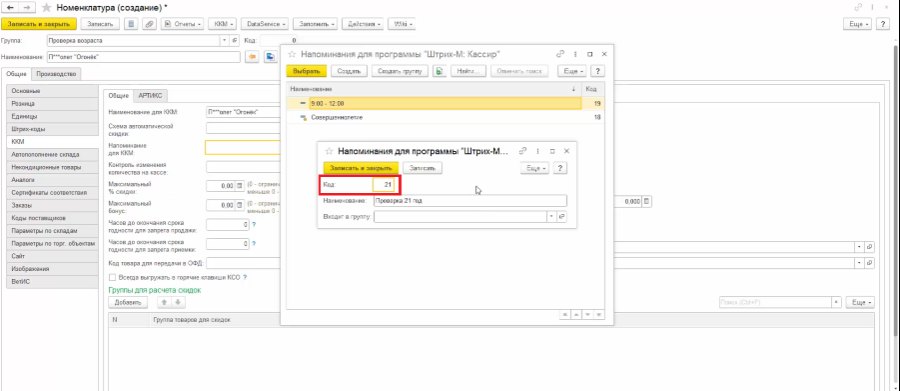This screenshot has width=900, height=391.
Task: Click calculator icon next to Максимальный бонус
Action: [240, 205]
